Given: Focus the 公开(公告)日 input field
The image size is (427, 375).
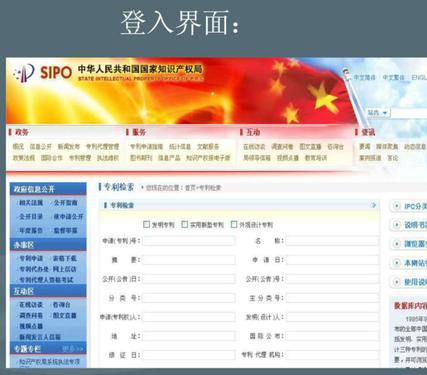Looking at the screenshot, I should click(189, 279).
